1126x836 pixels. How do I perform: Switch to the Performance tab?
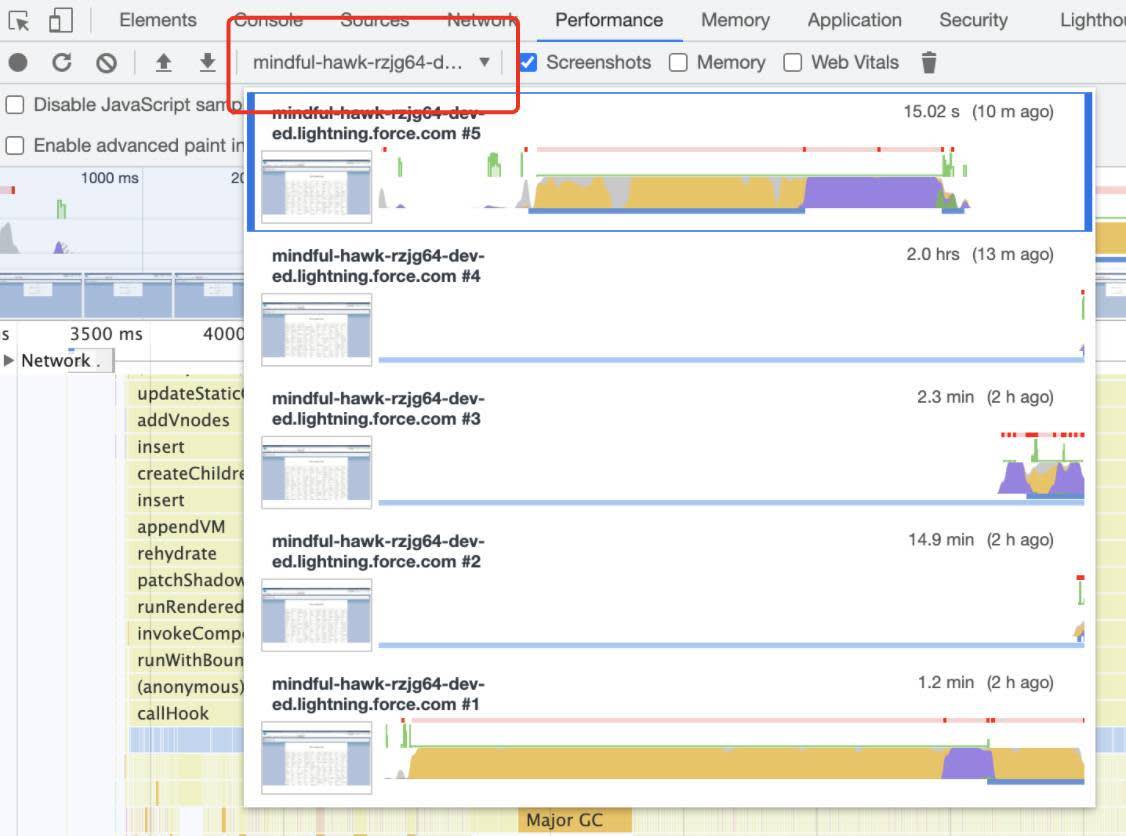[x=609, y=20]
